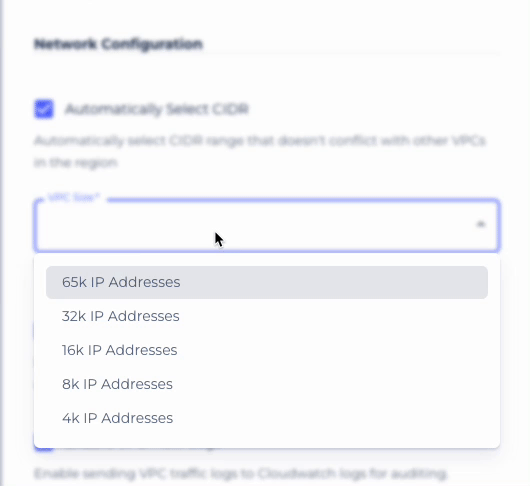Click the floating VPC Size field label
530x486 pixels.
[74, 197]
